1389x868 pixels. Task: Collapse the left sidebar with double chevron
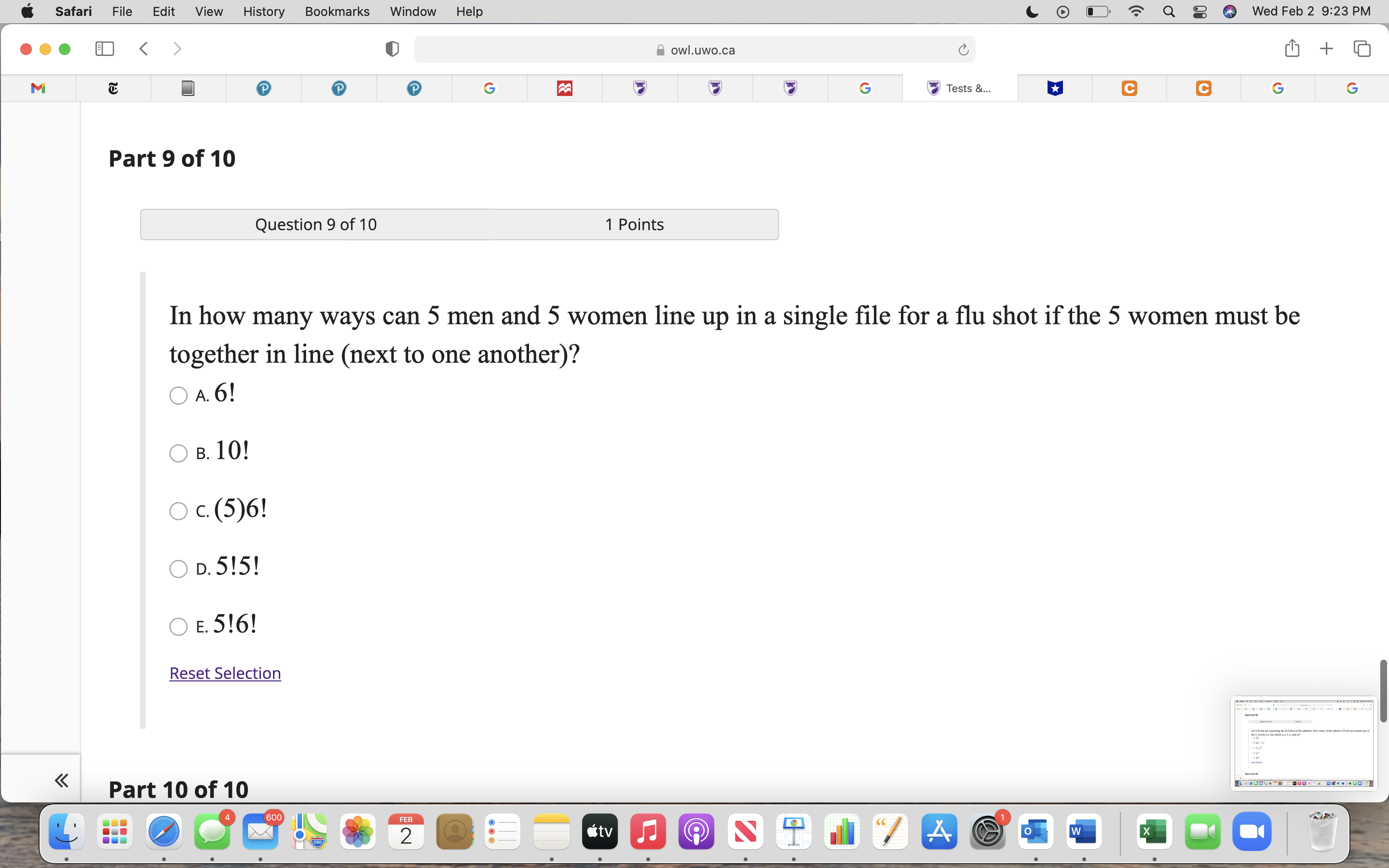(x=62, y=780)
